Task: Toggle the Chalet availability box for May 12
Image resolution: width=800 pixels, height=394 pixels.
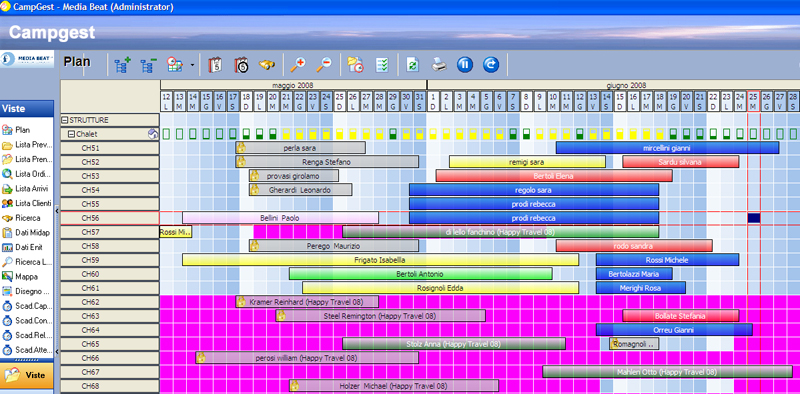Action: [166, 134]
